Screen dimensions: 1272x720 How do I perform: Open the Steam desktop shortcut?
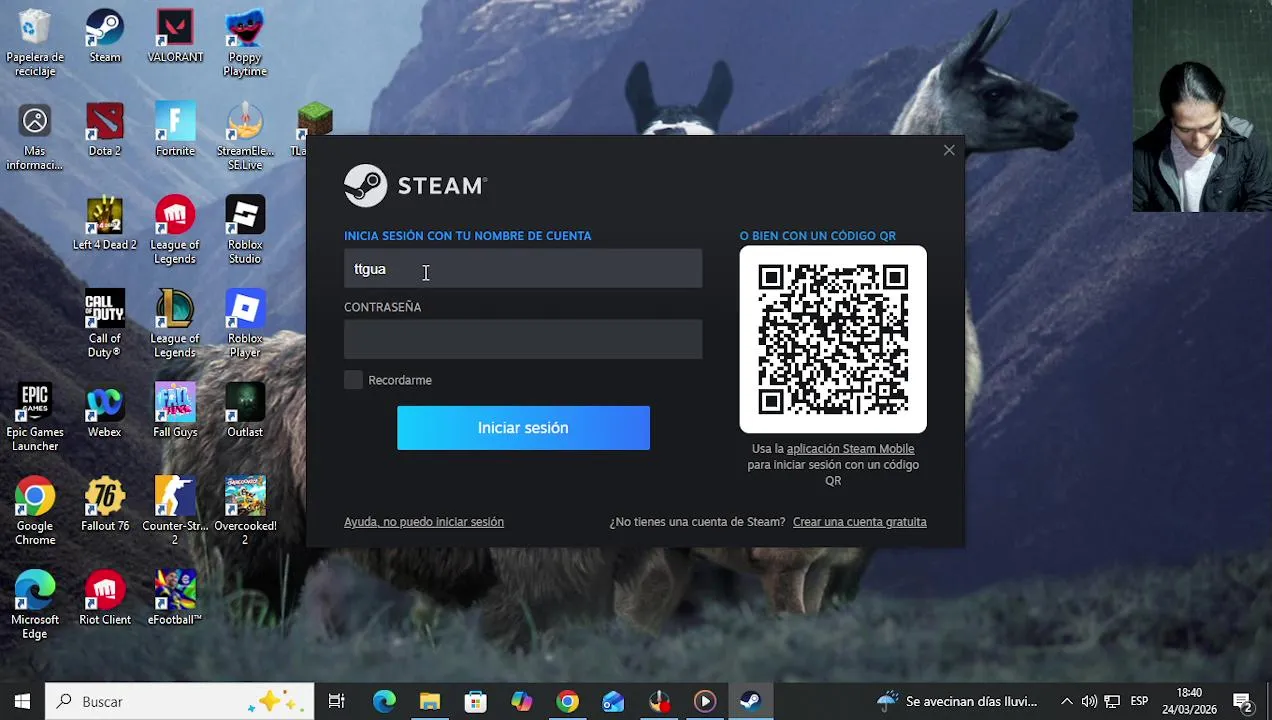point(105,36)
